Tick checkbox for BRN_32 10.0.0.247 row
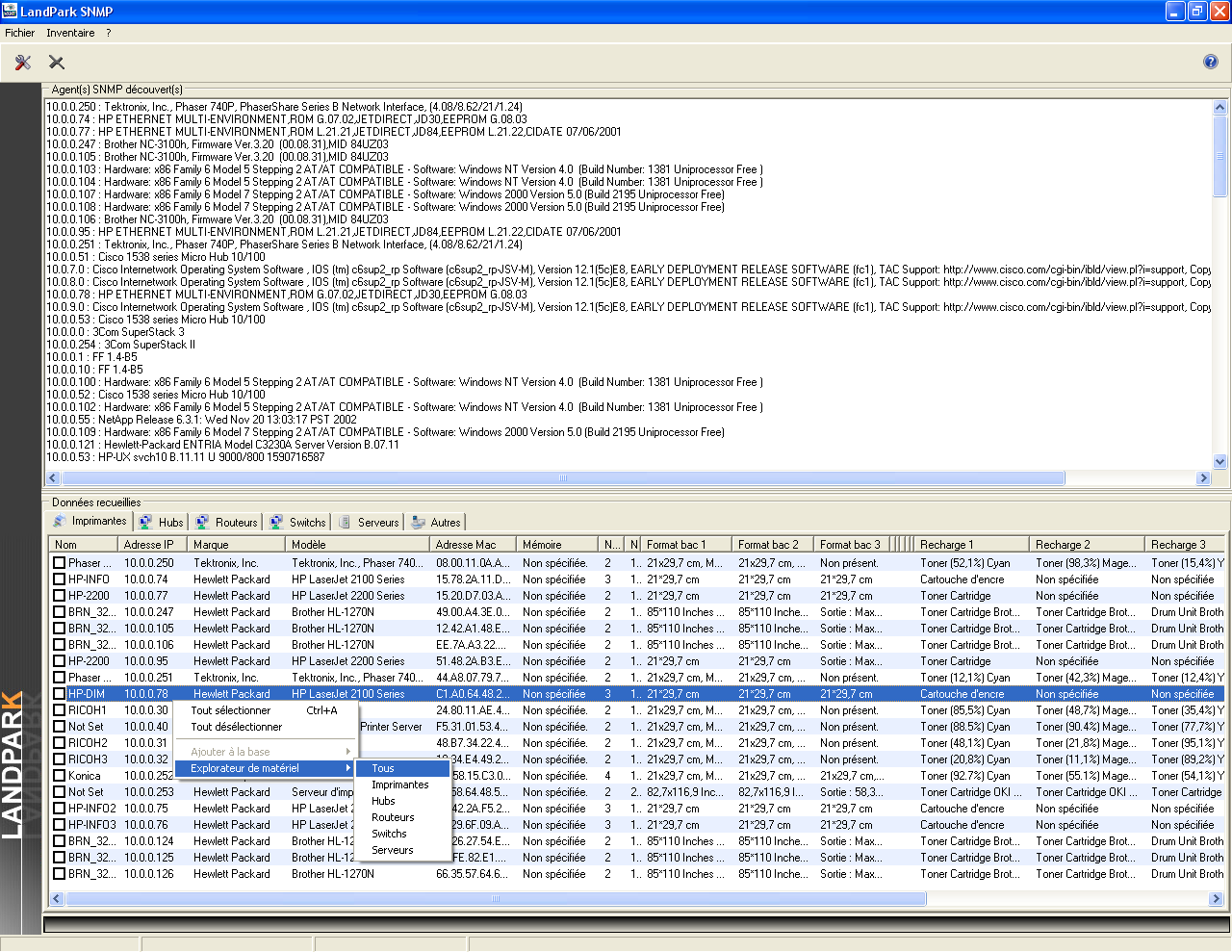Viewport: 1232px width, 952px height. tap(59, 612)
